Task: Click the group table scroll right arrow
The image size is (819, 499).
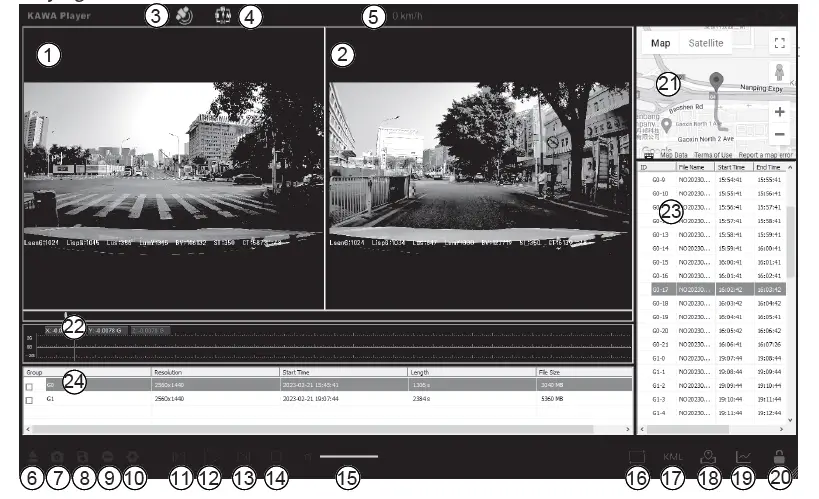Action: [x=628, y=429]
